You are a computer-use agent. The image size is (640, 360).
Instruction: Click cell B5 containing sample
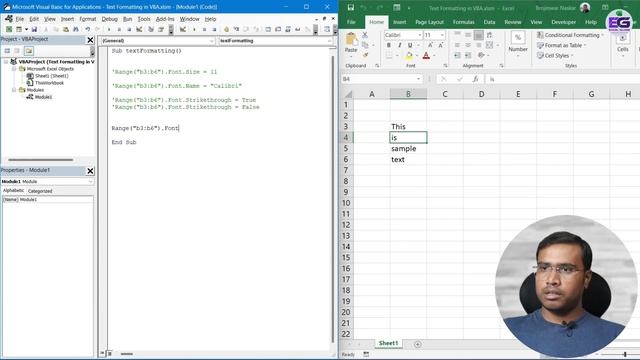(x=408, y=149)
